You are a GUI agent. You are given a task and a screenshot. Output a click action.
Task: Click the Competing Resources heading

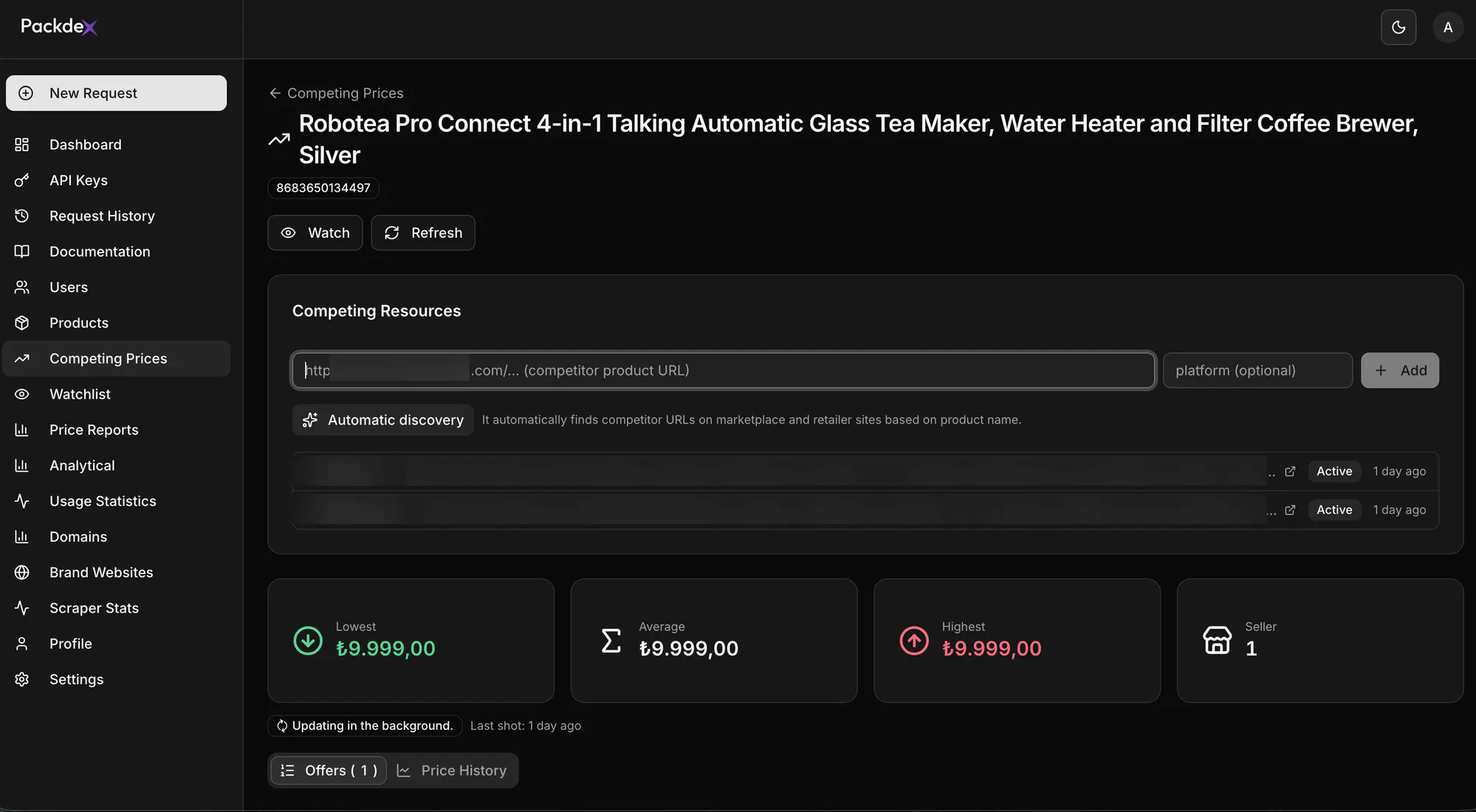[377, 311]
